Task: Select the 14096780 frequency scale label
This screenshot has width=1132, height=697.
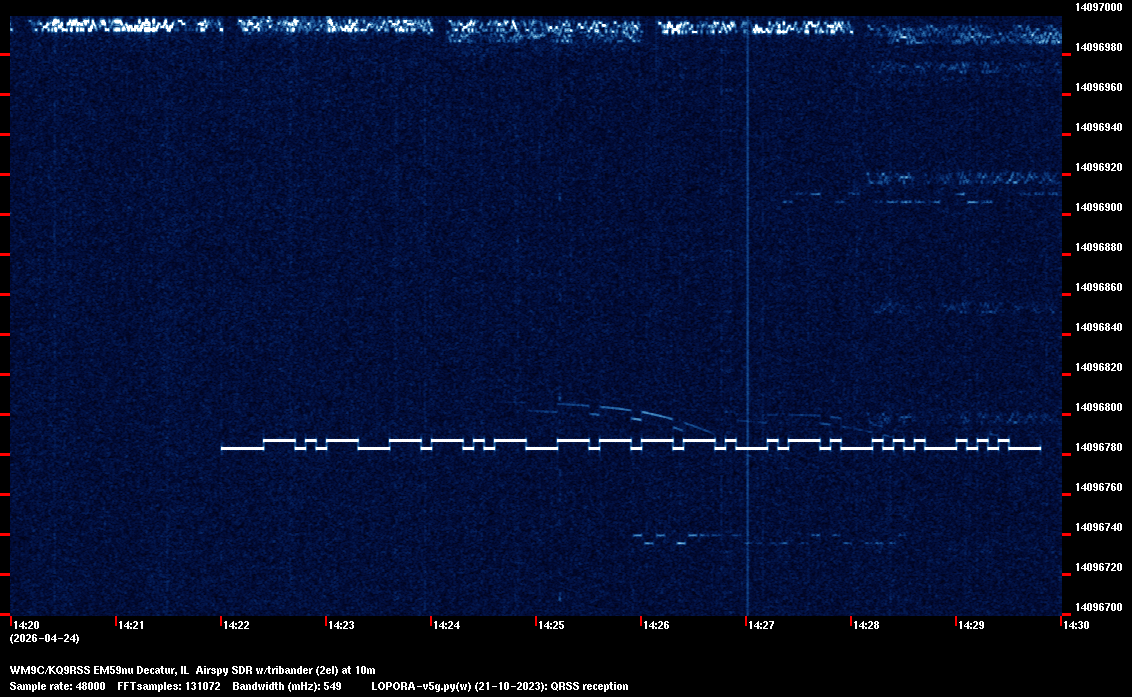Action: [1097, 447]
